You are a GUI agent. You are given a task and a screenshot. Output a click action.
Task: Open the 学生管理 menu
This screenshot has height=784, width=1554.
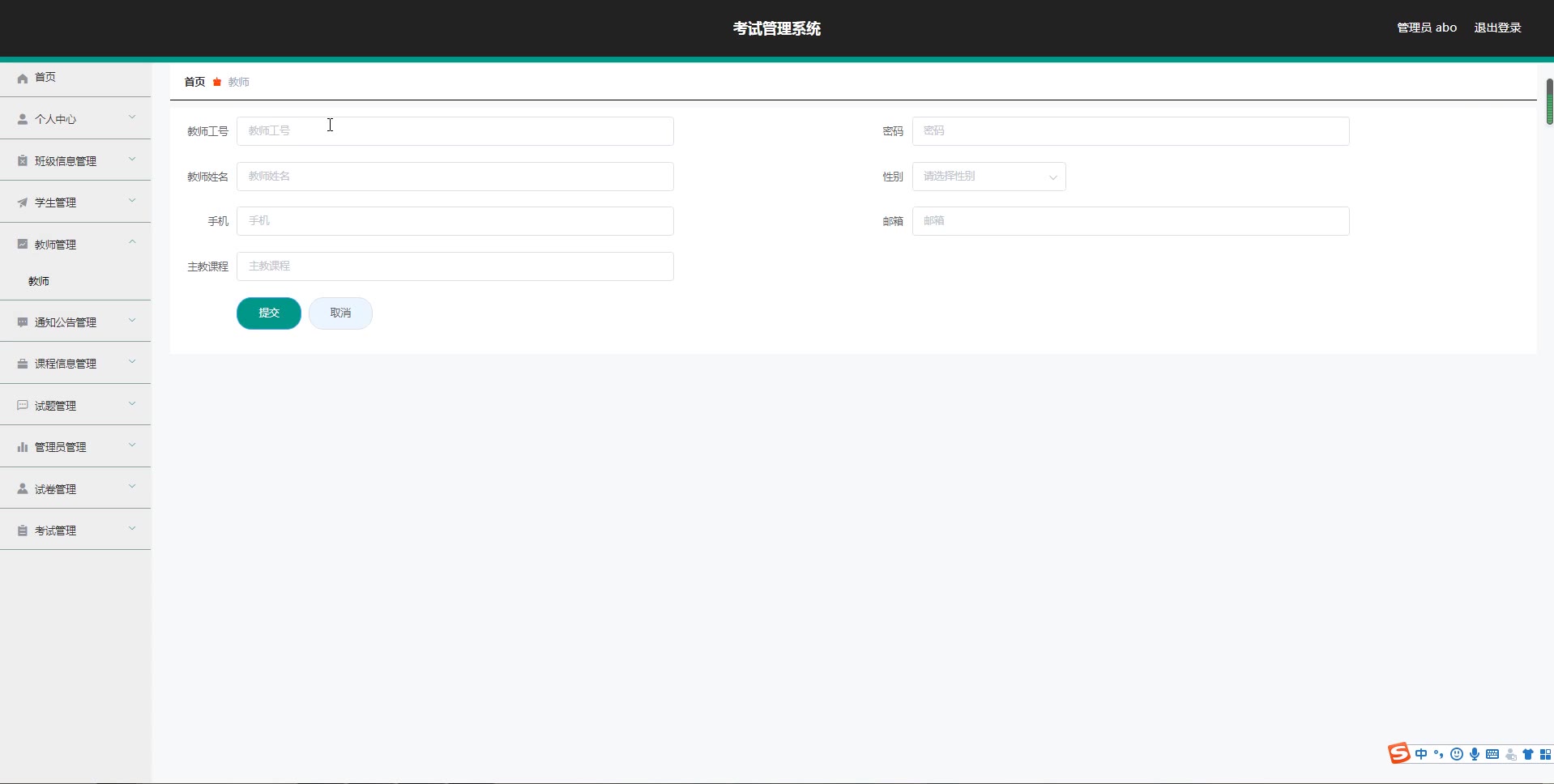[75, 202]
